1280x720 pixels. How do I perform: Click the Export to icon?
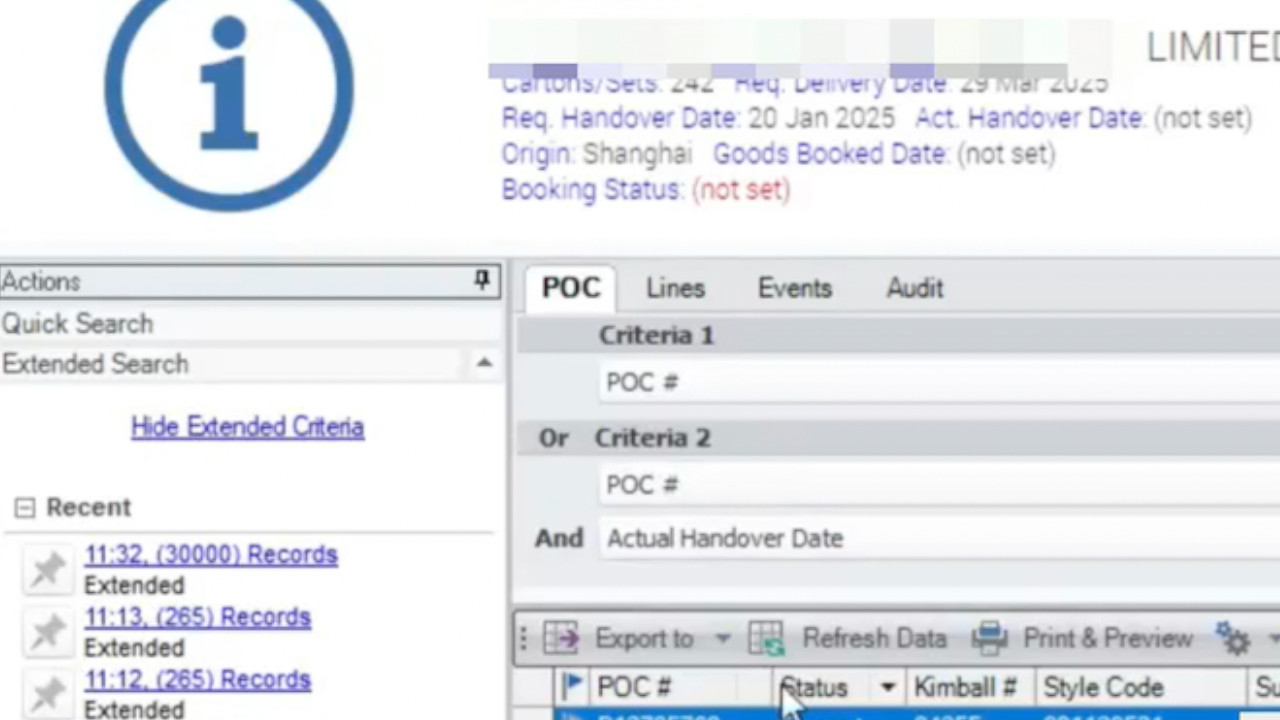pos(561,638)
